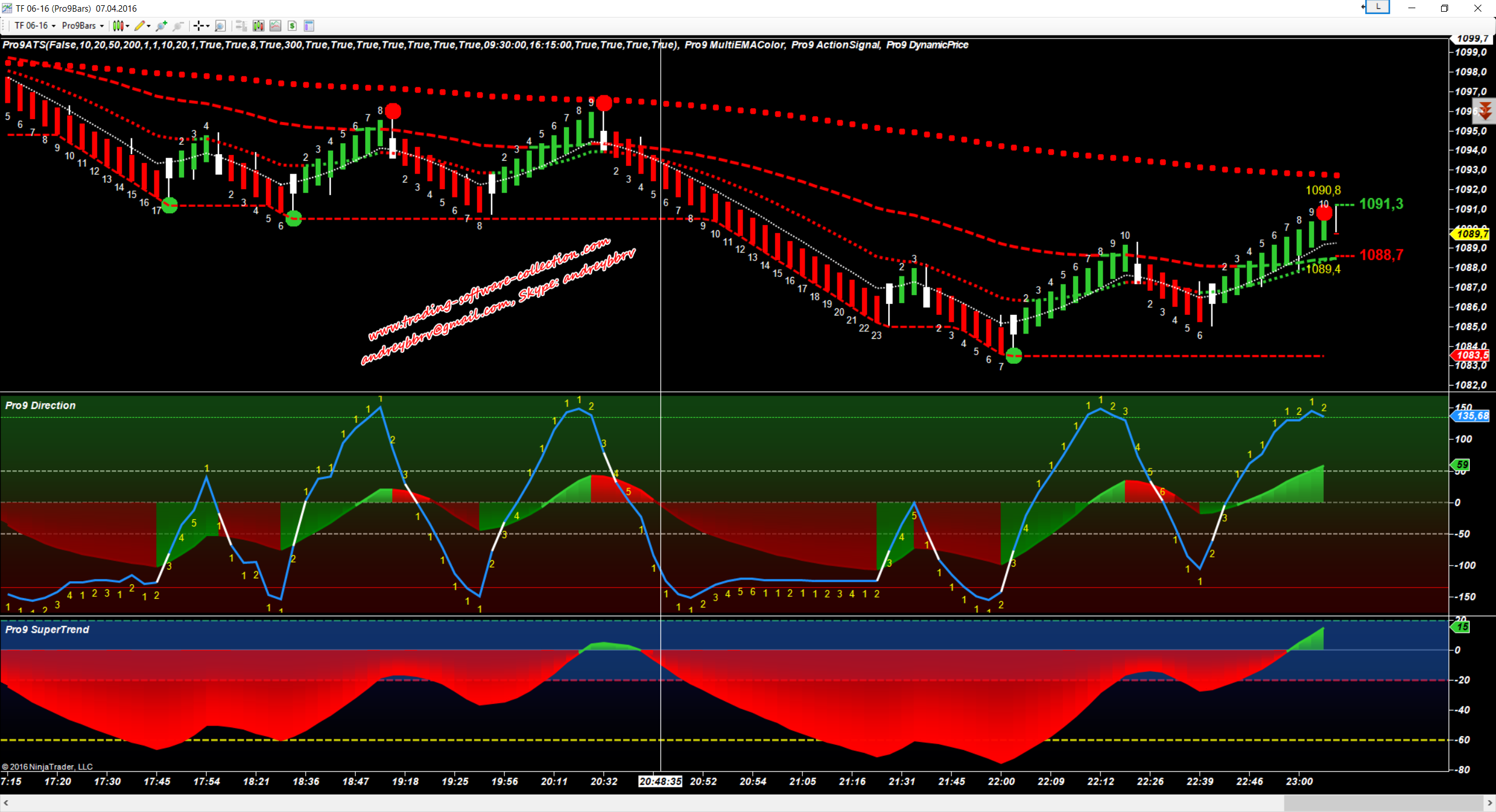The height and width of the screenshot is (812, 1496).
Task: Click the Pro9 SuperTrend panel label
Action: pos(47,630)
